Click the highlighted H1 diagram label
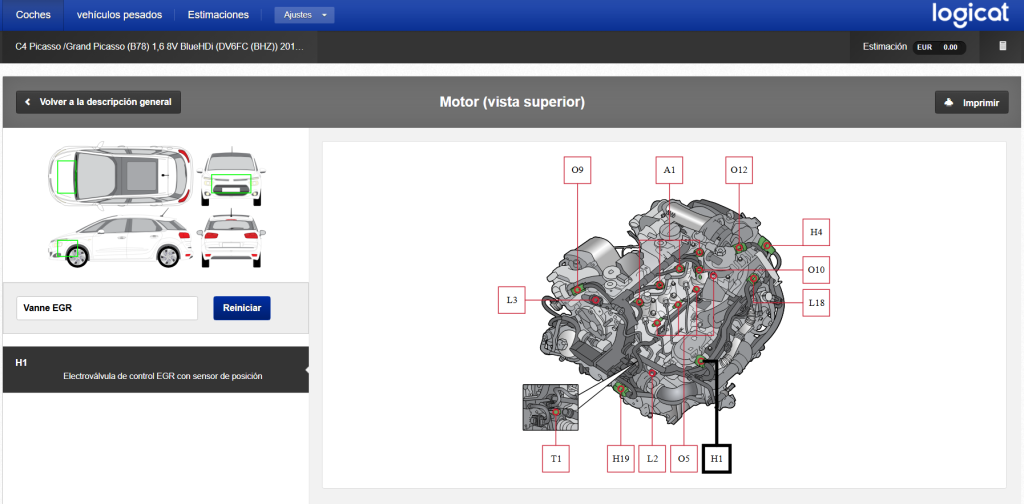 coord(716,458)
